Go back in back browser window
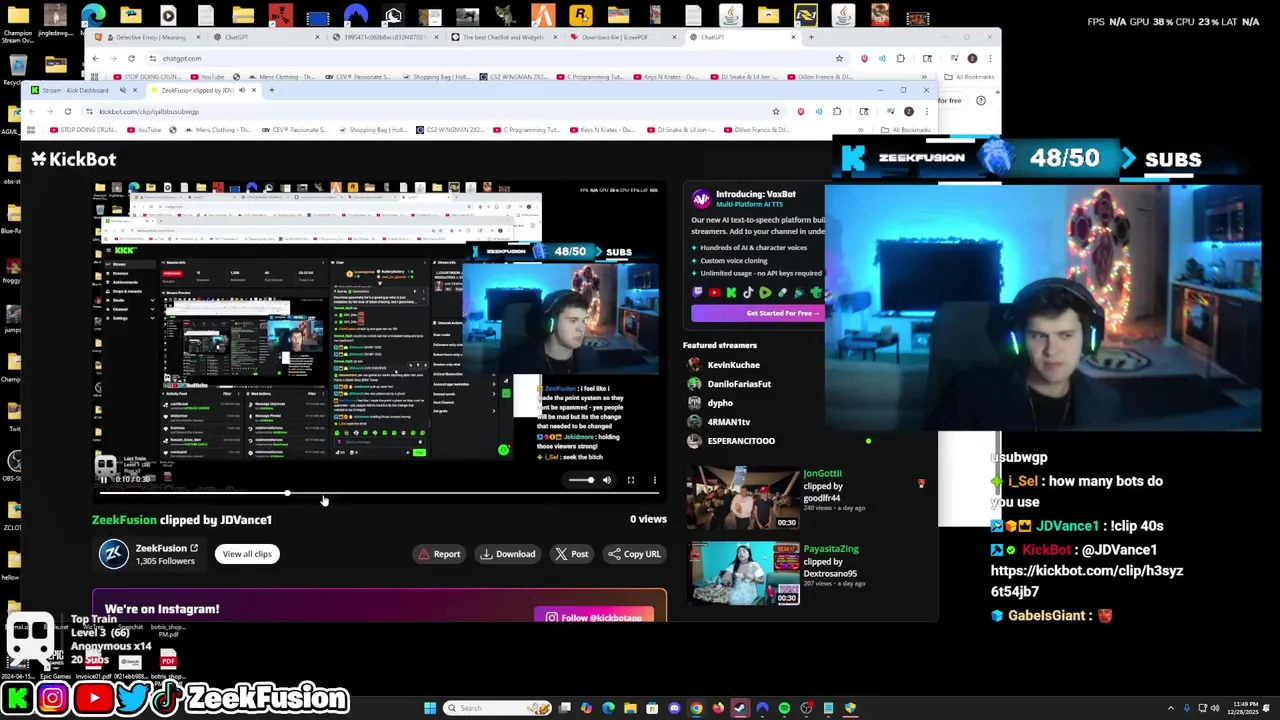This screenshot has height=720, width=1280. coord(95,58)
